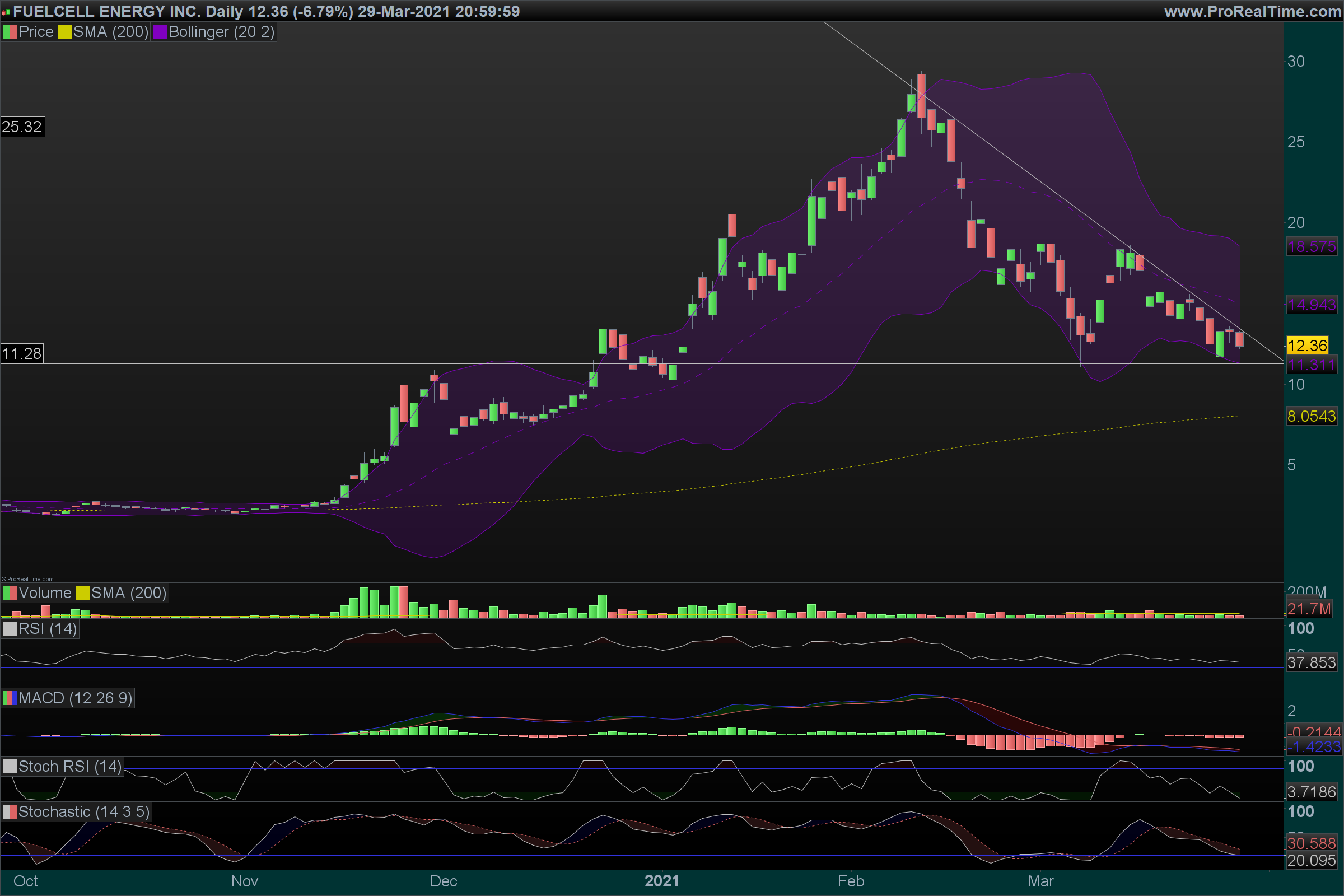Select the 11.28 support line label

tap(22, 354)
